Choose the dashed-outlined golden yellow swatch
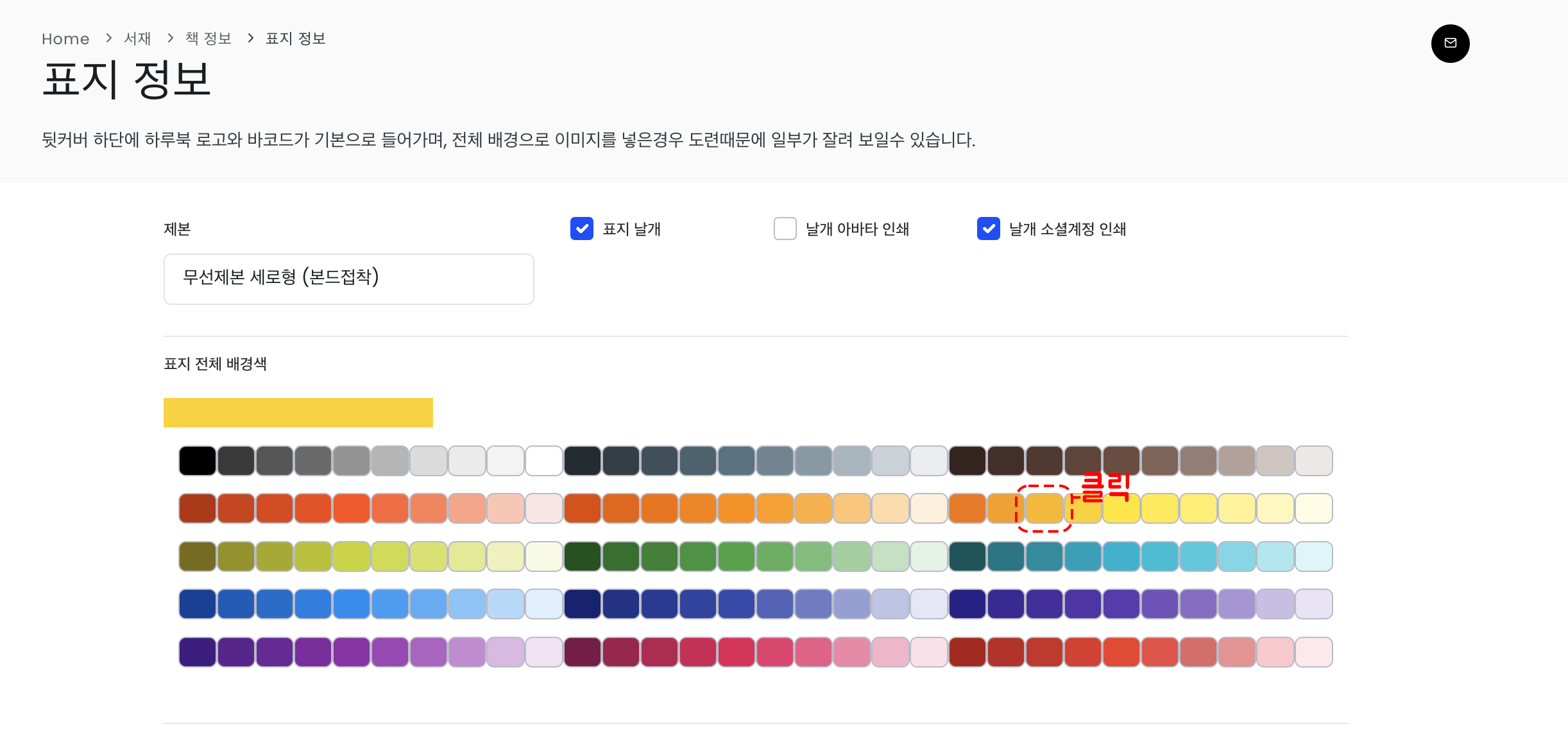The width and height of the screenshot is (1568, 733). tap(1044, 508)
